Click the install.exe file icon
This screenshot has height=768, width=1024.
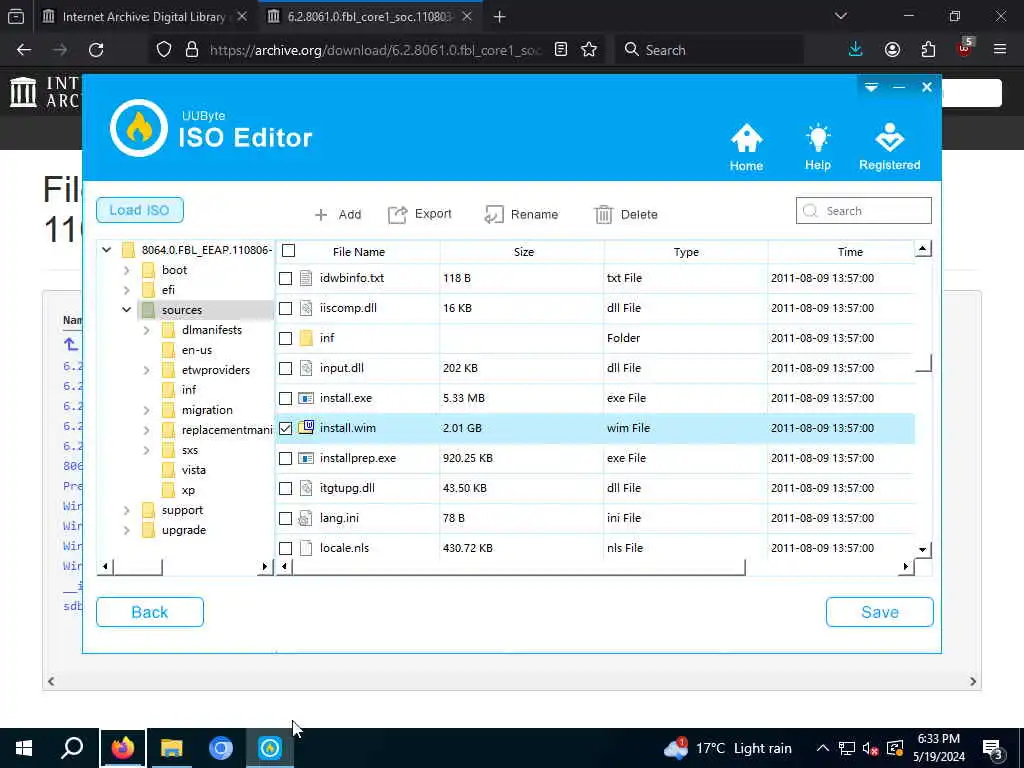pyautogui.click(x=306, y=398)
